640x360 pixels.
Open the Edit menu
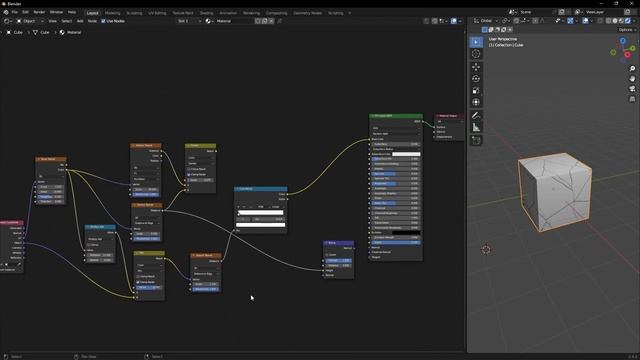(x=25, y=12)
